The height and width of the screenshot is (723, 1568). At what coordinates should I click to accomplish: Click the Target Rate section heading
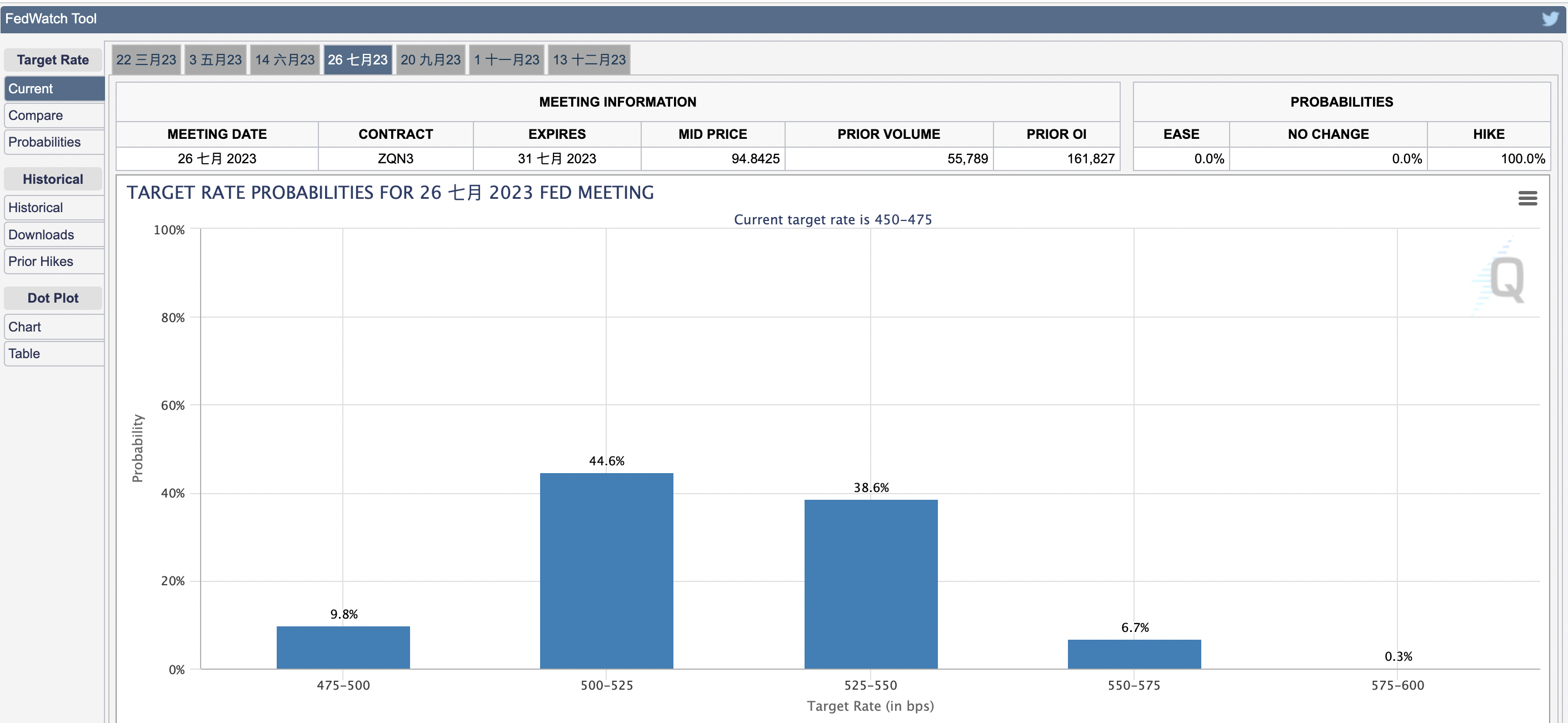pos(53,59)
